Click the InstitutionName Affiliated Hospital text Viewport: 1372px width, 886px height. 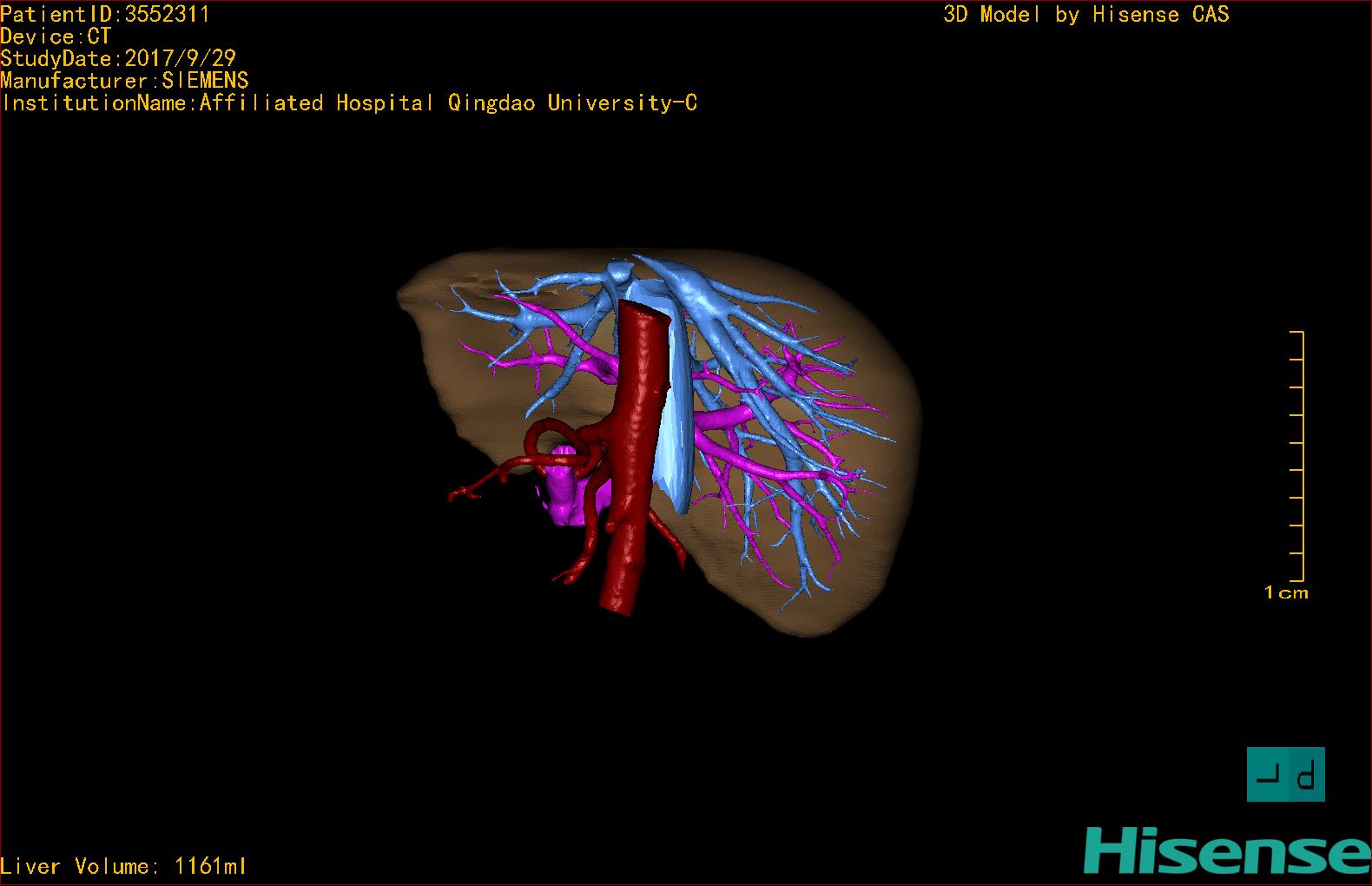pos(349,102)
